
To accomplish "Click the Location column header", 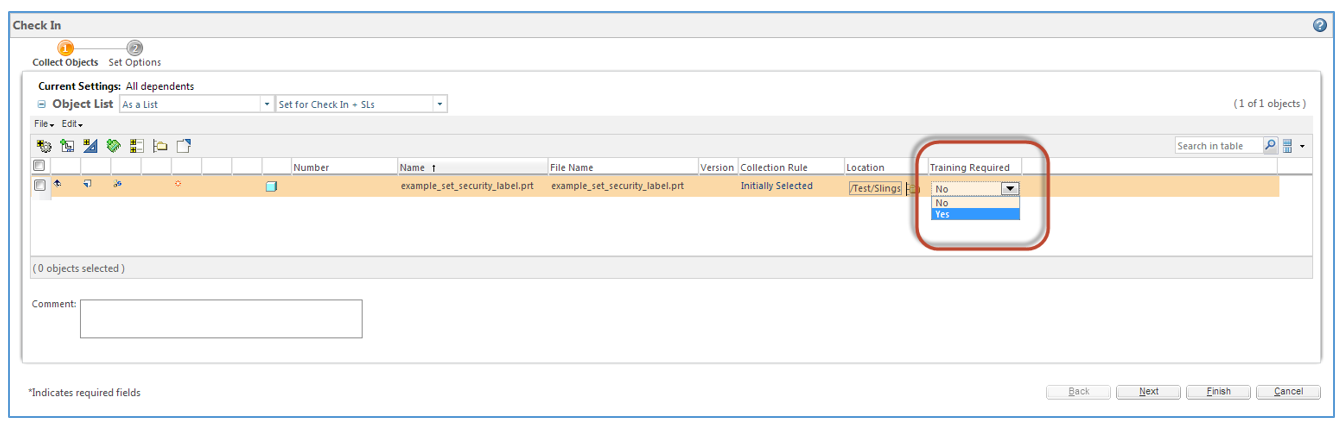I will (x=885, y=167).
